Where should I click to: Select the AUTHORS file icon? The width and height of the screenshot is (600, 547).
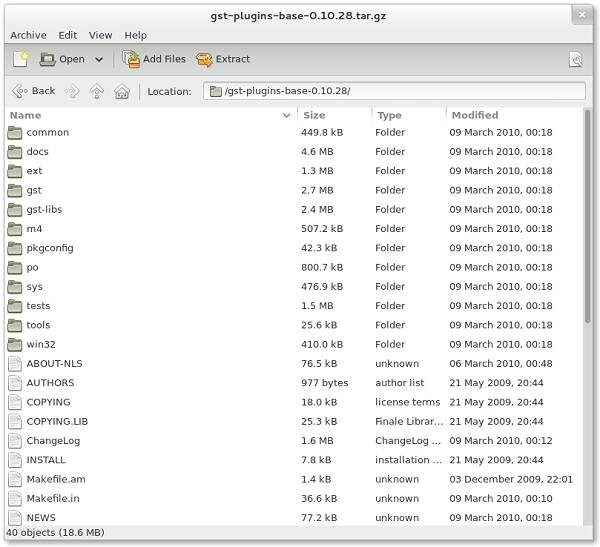point(15,383)
